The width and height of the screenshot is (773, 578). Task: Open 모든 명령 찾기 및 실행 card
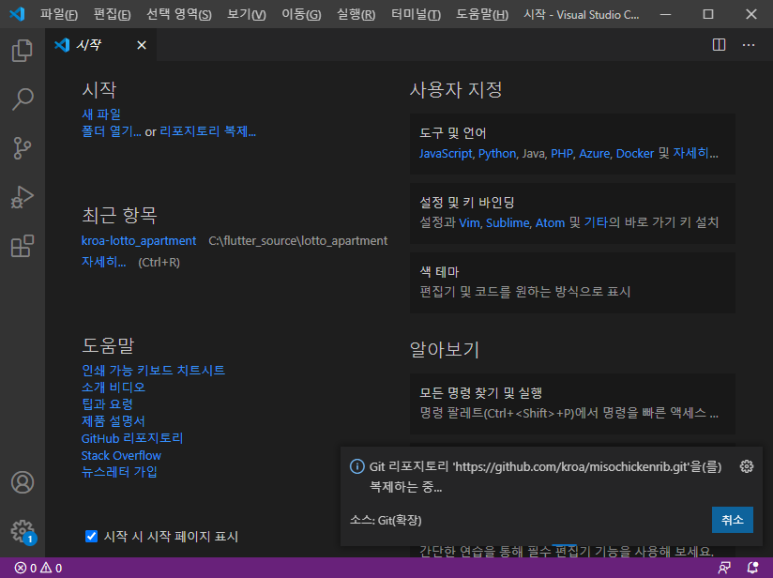coord(572,404)
